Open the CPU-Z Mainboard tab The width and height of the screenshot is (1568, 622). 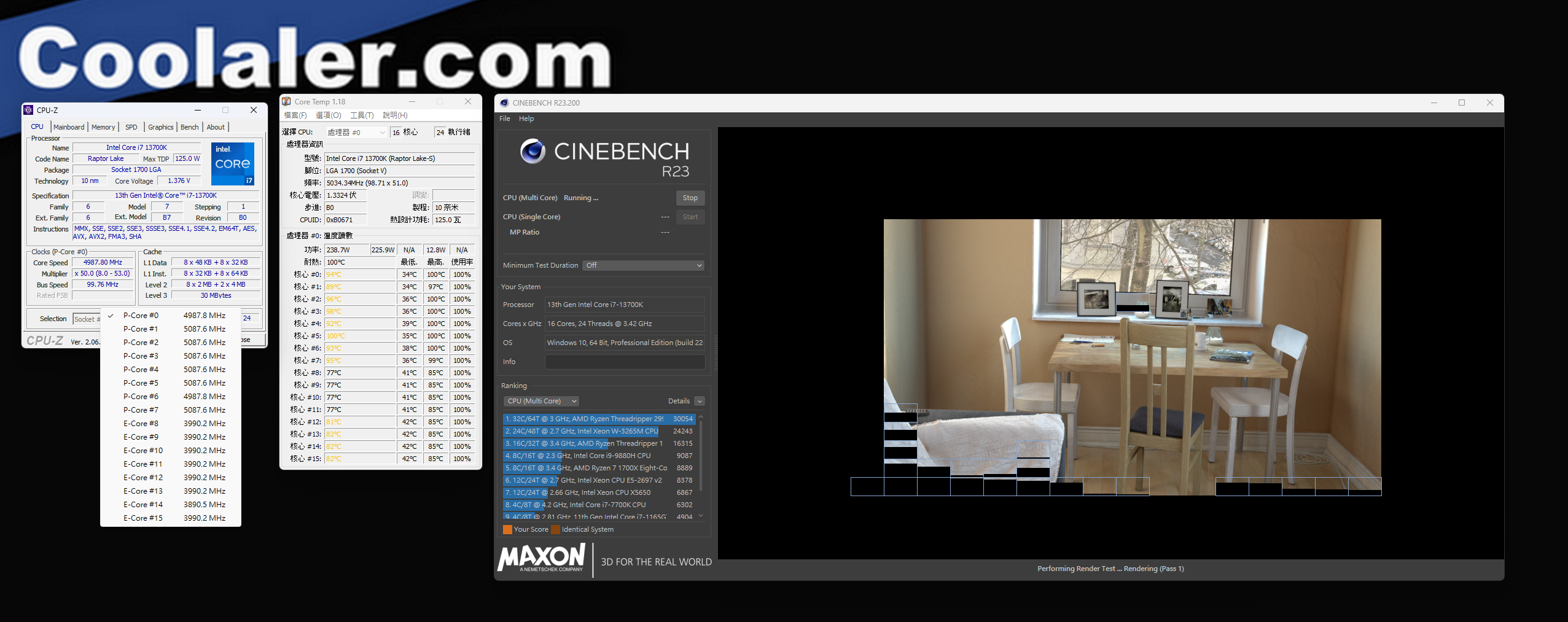pyautogui.click(x=69, y=127)
